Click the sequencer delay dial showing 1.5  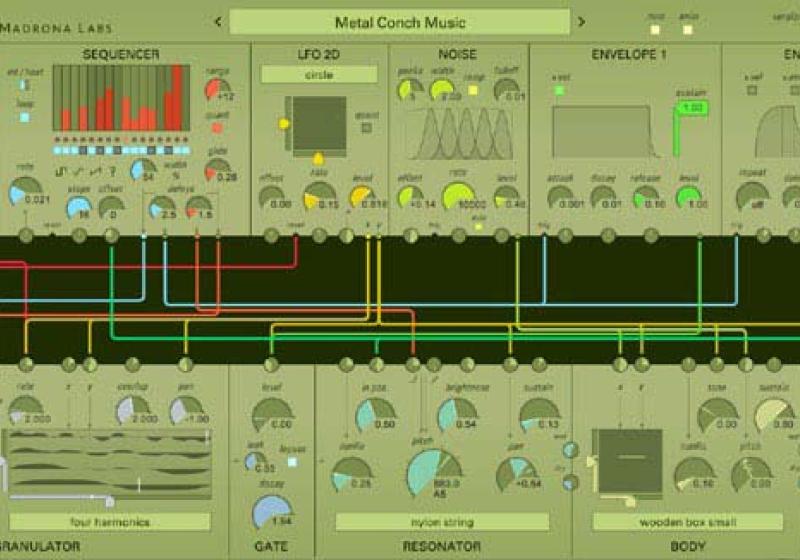(199, 207)
